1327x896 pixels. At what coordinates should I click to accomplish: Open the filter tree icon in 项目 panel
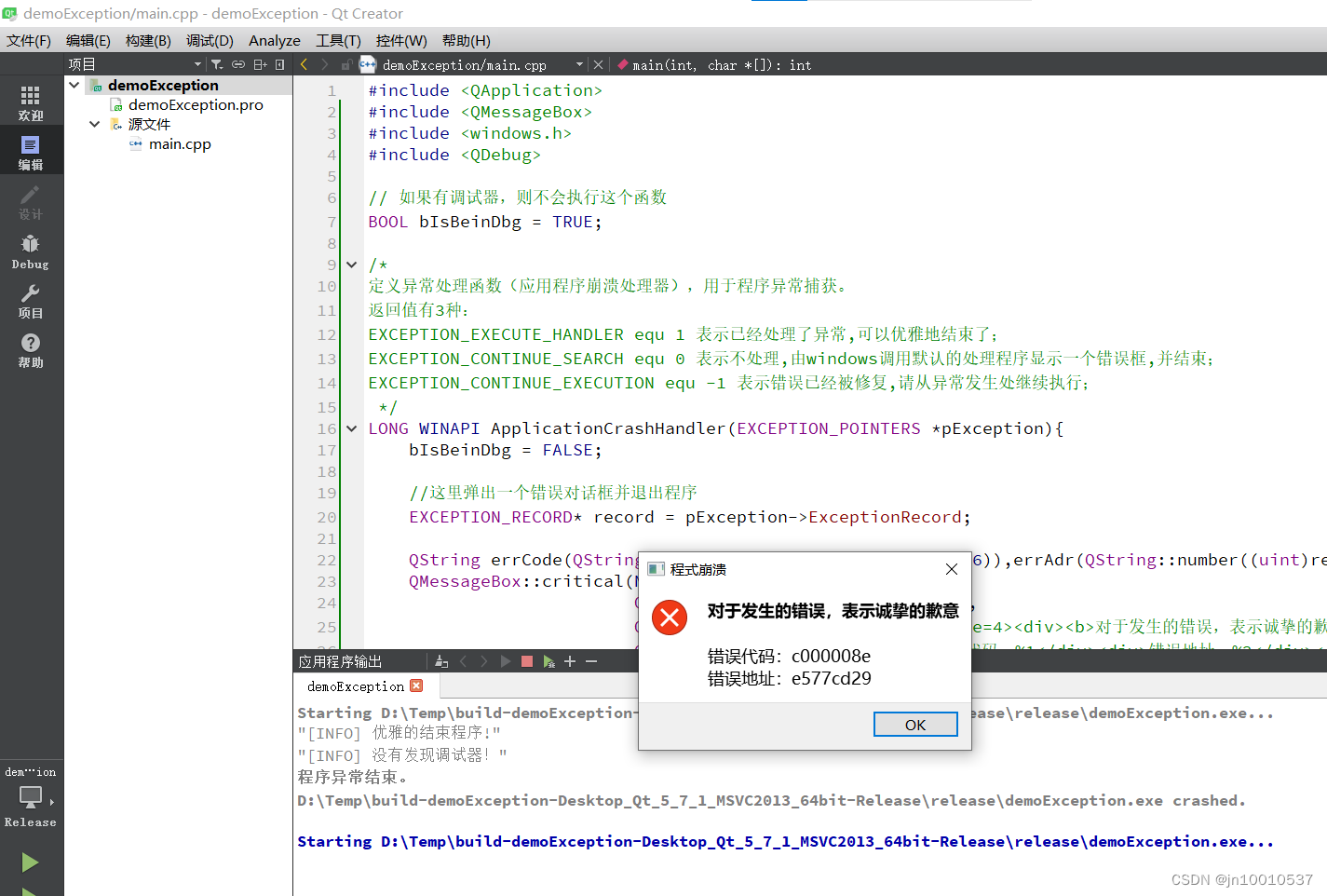(x=216, y=64)
